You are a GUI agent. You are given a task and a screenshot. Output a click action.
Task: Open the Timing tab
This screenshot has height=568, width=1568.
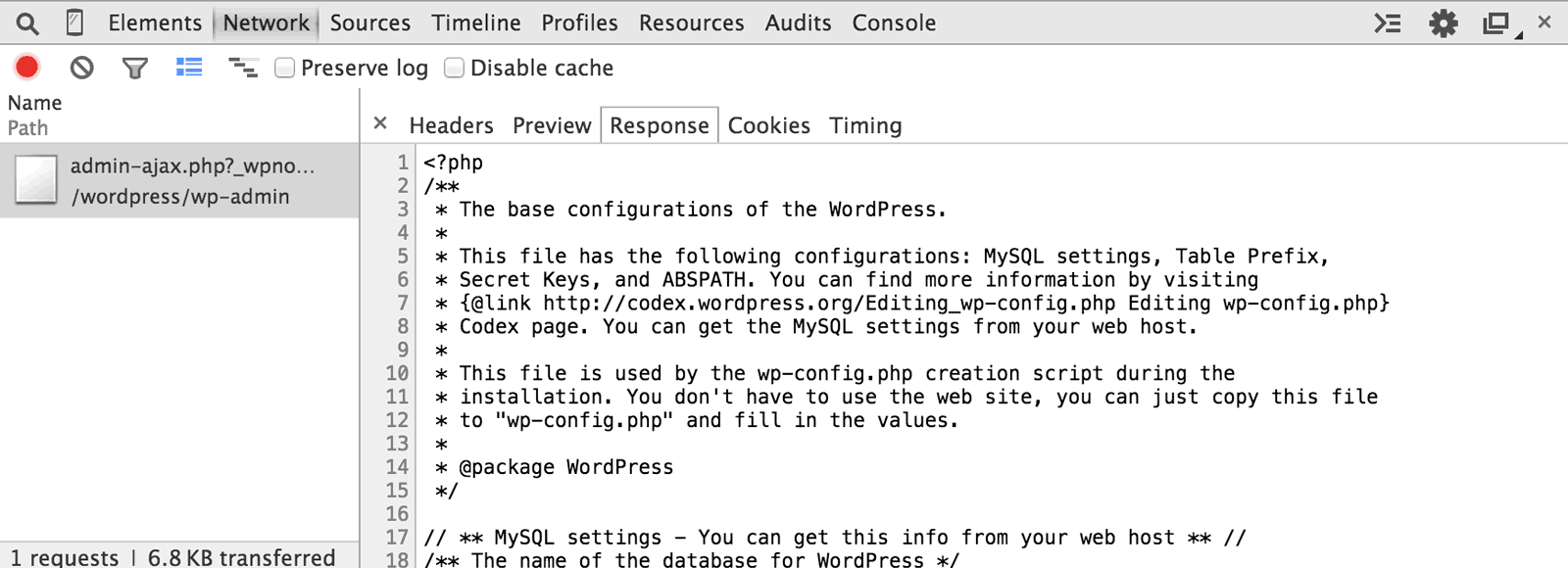866,125
